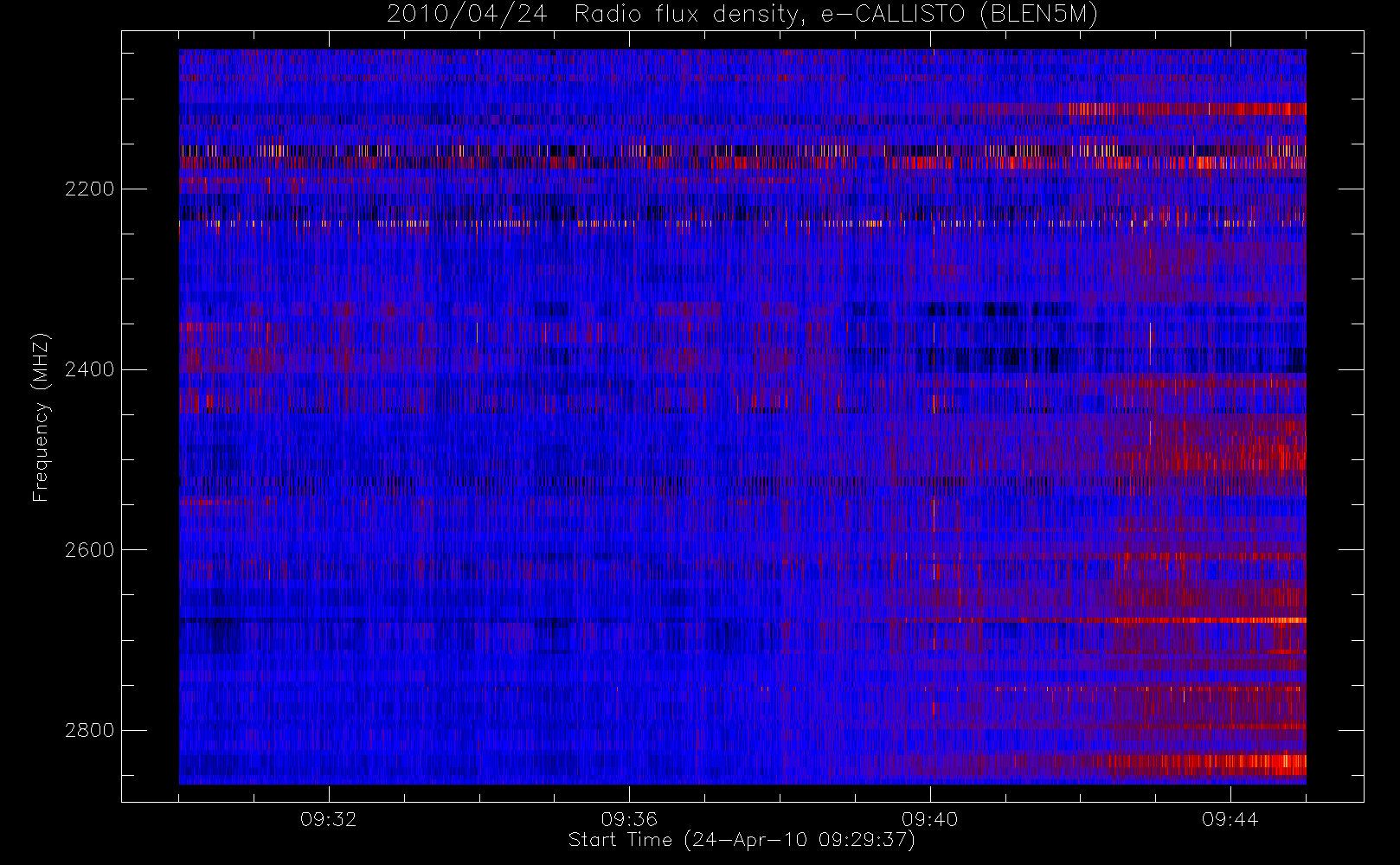The image size is (1400, 865).
Task: Click the "Frequency (MHZ)" axis title
Action: coord(41,417)
